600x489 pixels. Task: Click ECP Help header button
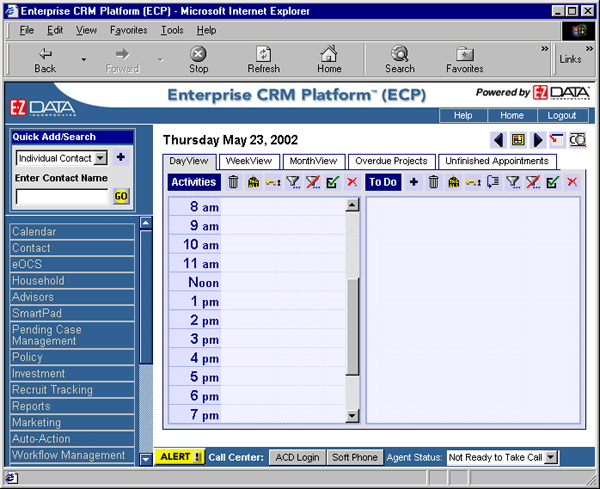point(463,115)
